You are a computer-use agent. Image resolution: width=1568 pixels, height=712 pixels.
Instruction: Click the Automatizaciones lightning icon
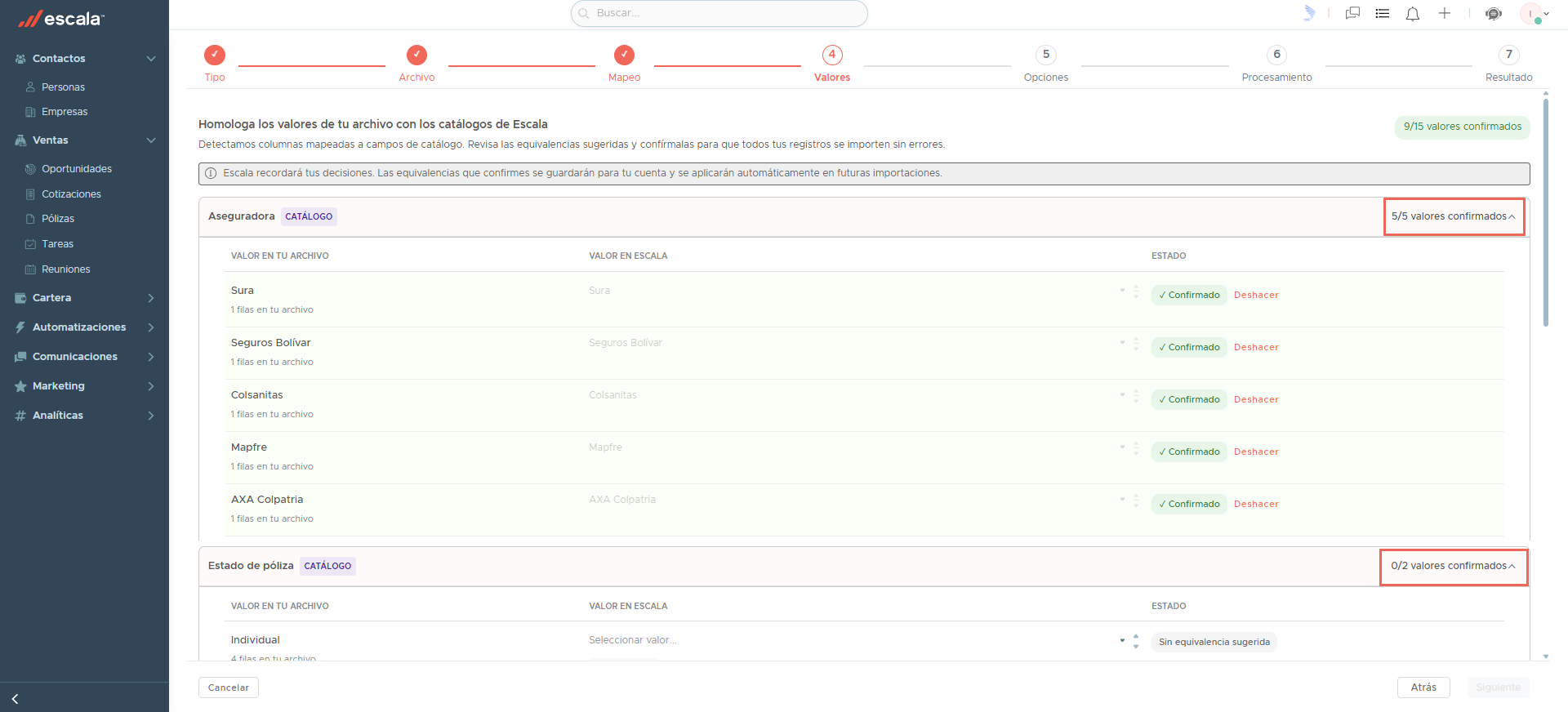[20, 327]
